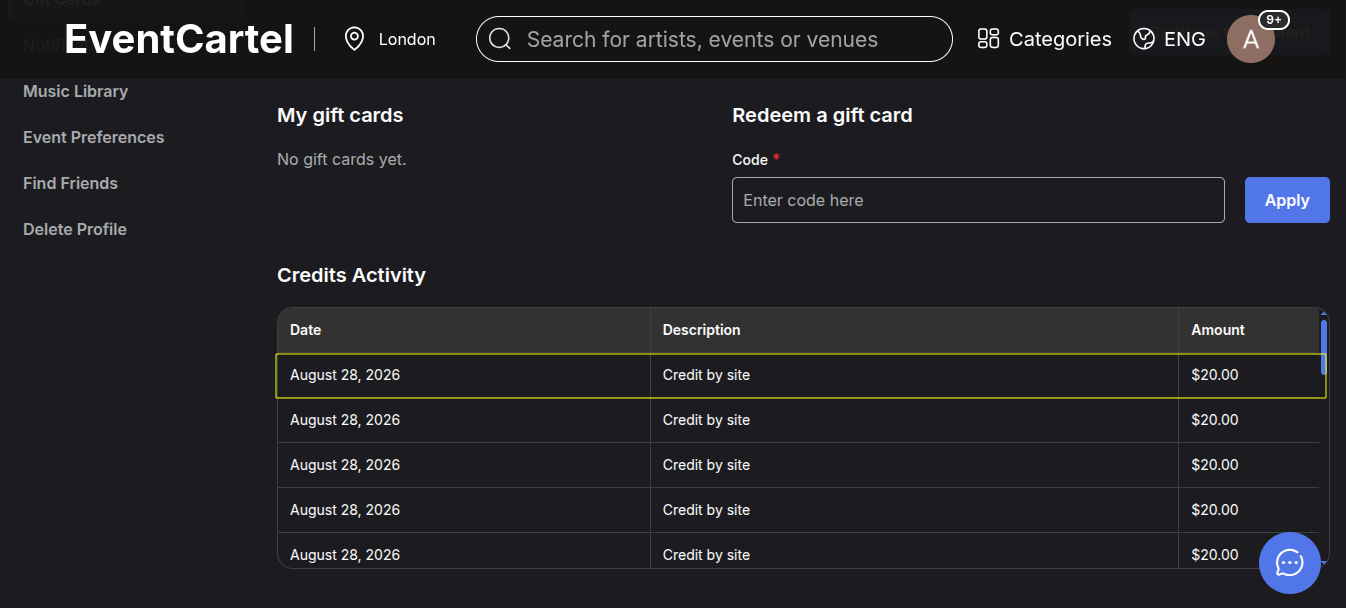This screenshot has height=608, width=1346.
Task: Select Find Friends in sidebar
Action: [x=70, y=183]
